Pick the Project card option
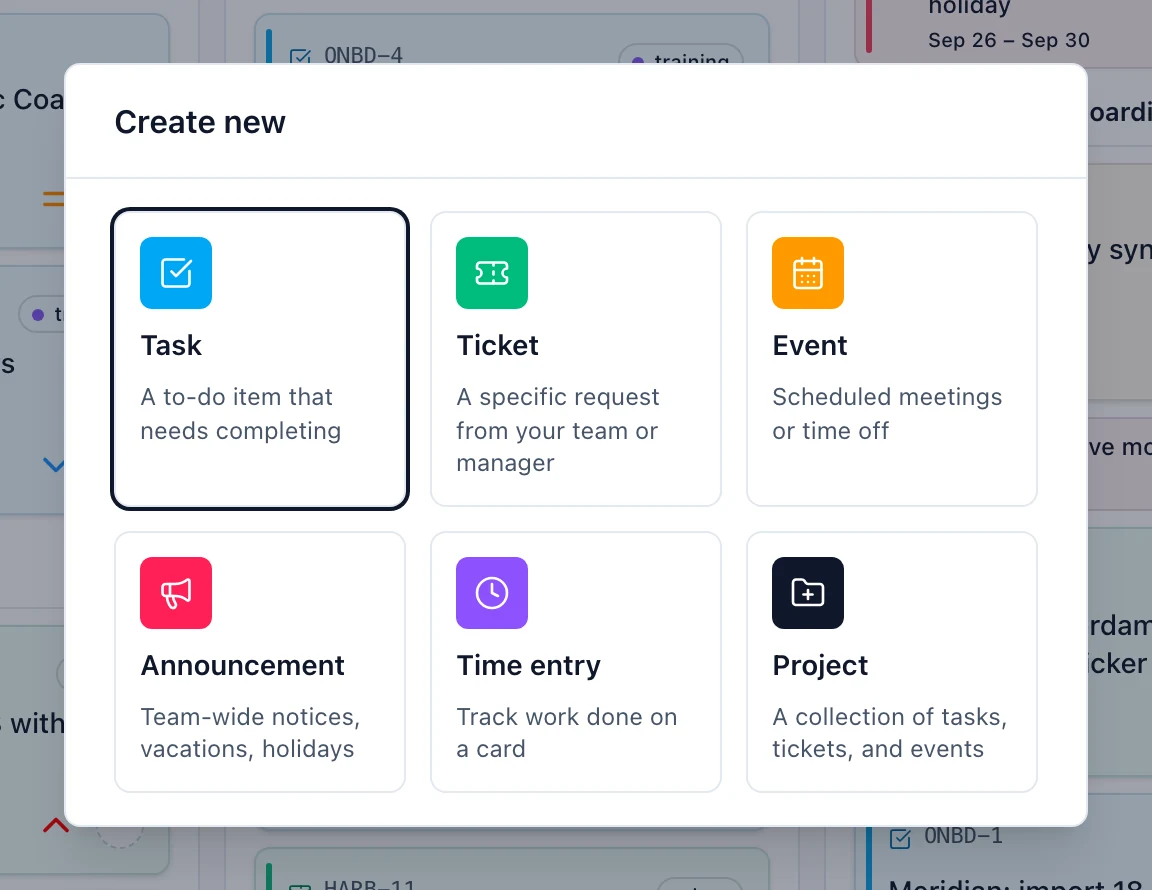 [892, 661]
